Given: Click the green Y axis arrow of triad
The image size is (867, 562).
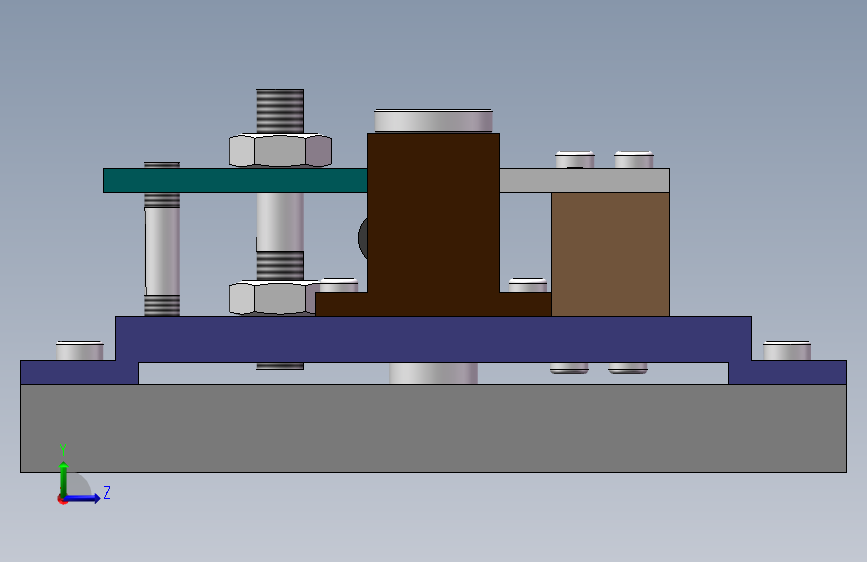Looking at the screenshot, I should [64, 478].
